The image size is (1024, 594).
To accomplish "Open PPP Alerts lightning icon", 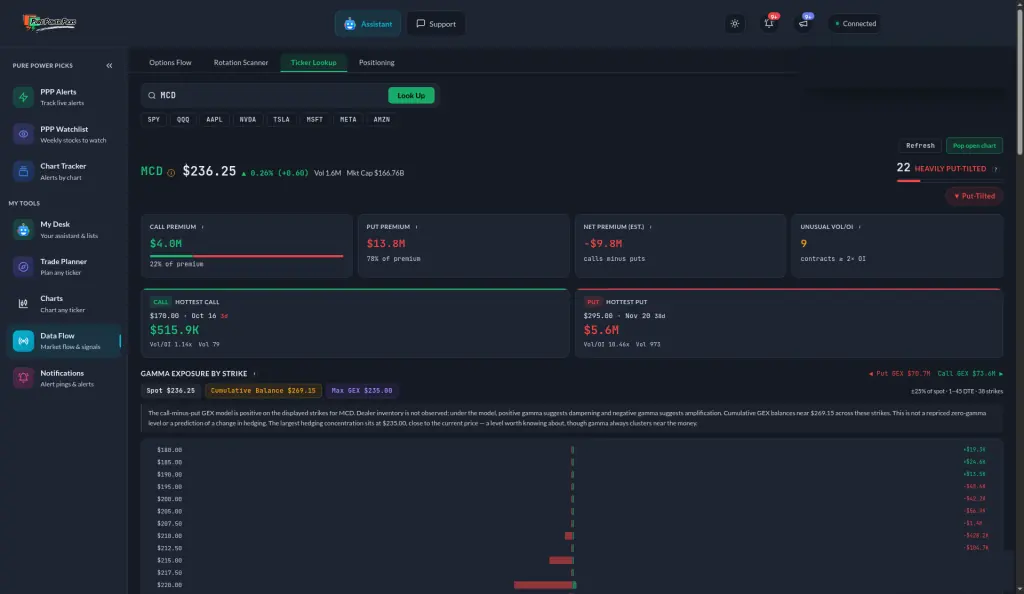I will [x=24, y=97].
